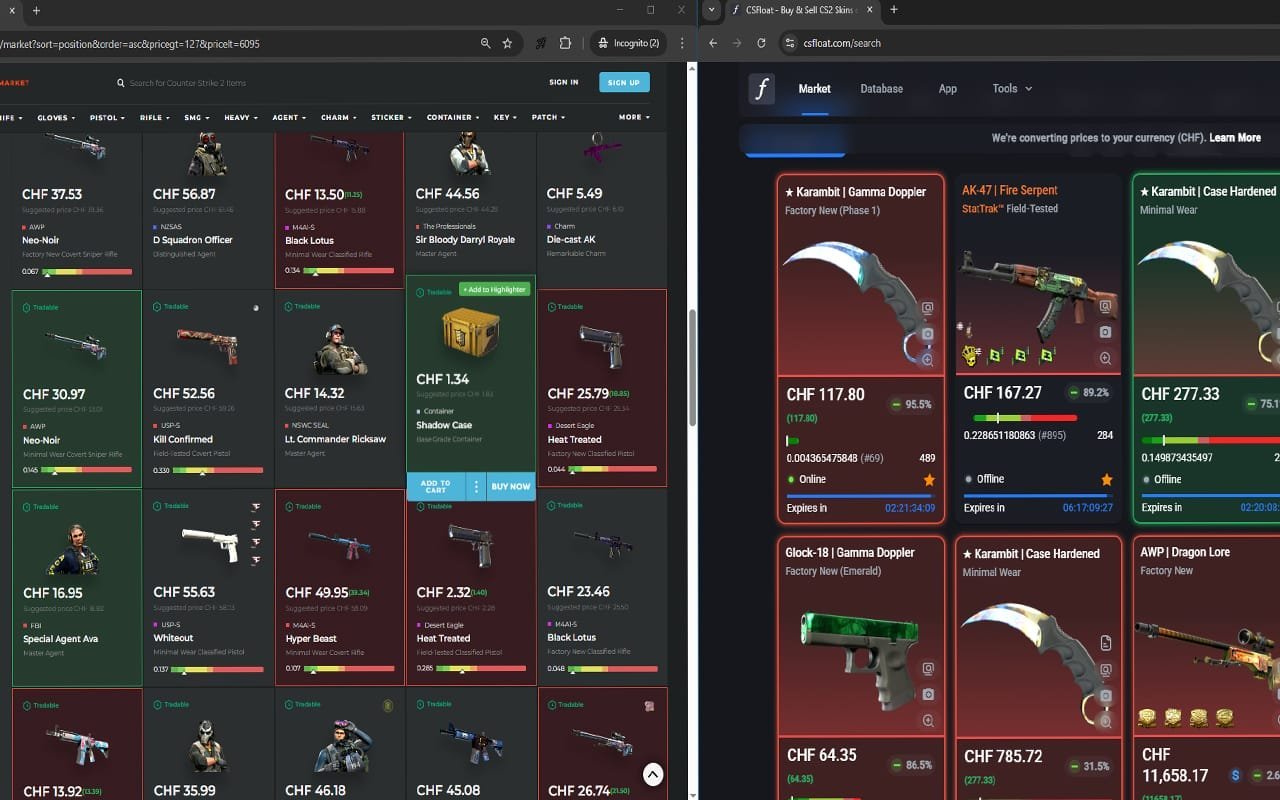Image resolution: width=1280 pixels, height=800 pixels.
Task: Favorite the Karambit Gamma Doppler with the star
Action: [x=929, y=480]
